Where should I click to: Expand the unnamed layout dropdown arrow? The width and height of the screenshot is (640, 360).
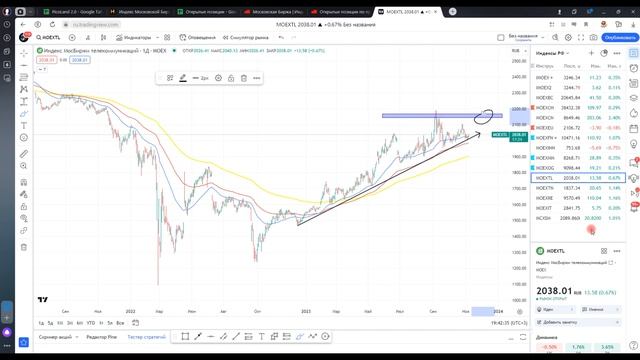[x=542, y=38]
